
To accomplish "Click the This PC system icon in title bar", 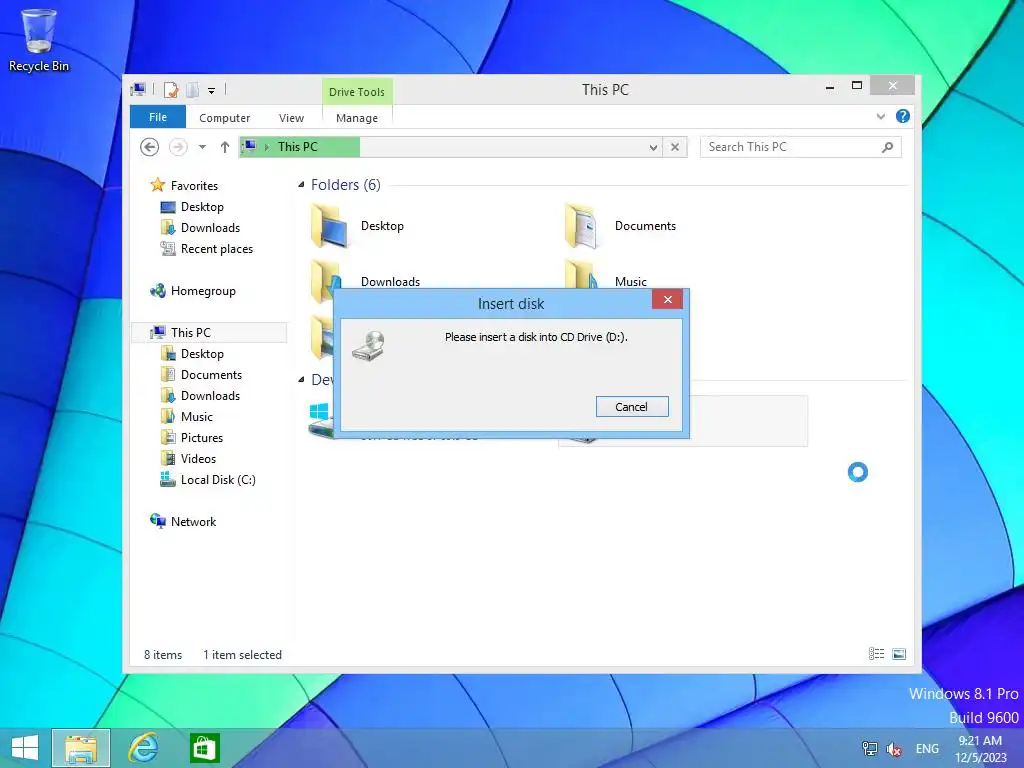I will 138,90.
